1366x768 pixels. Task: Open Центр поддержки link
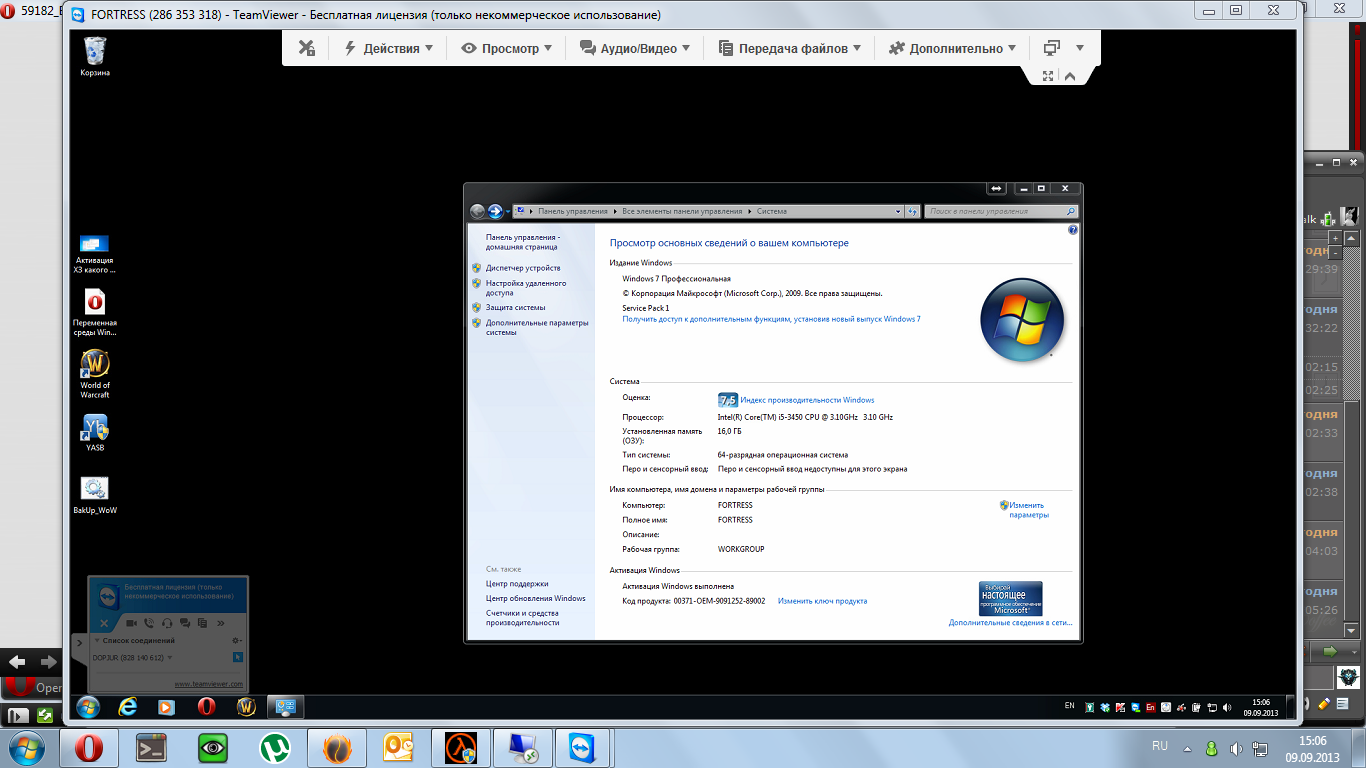click(x=517, y=583)
